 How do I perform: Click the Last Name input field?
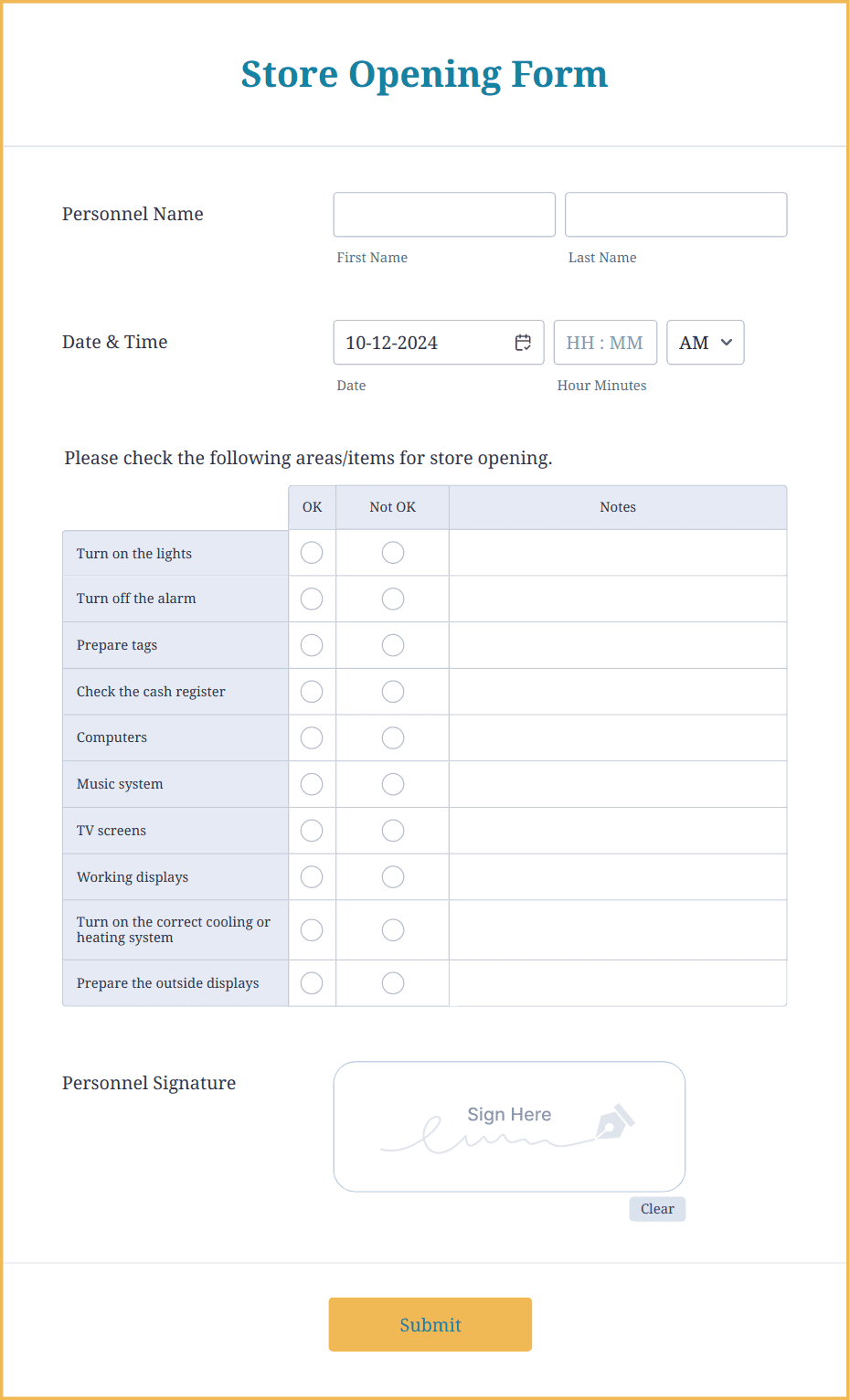pos(675,214)
